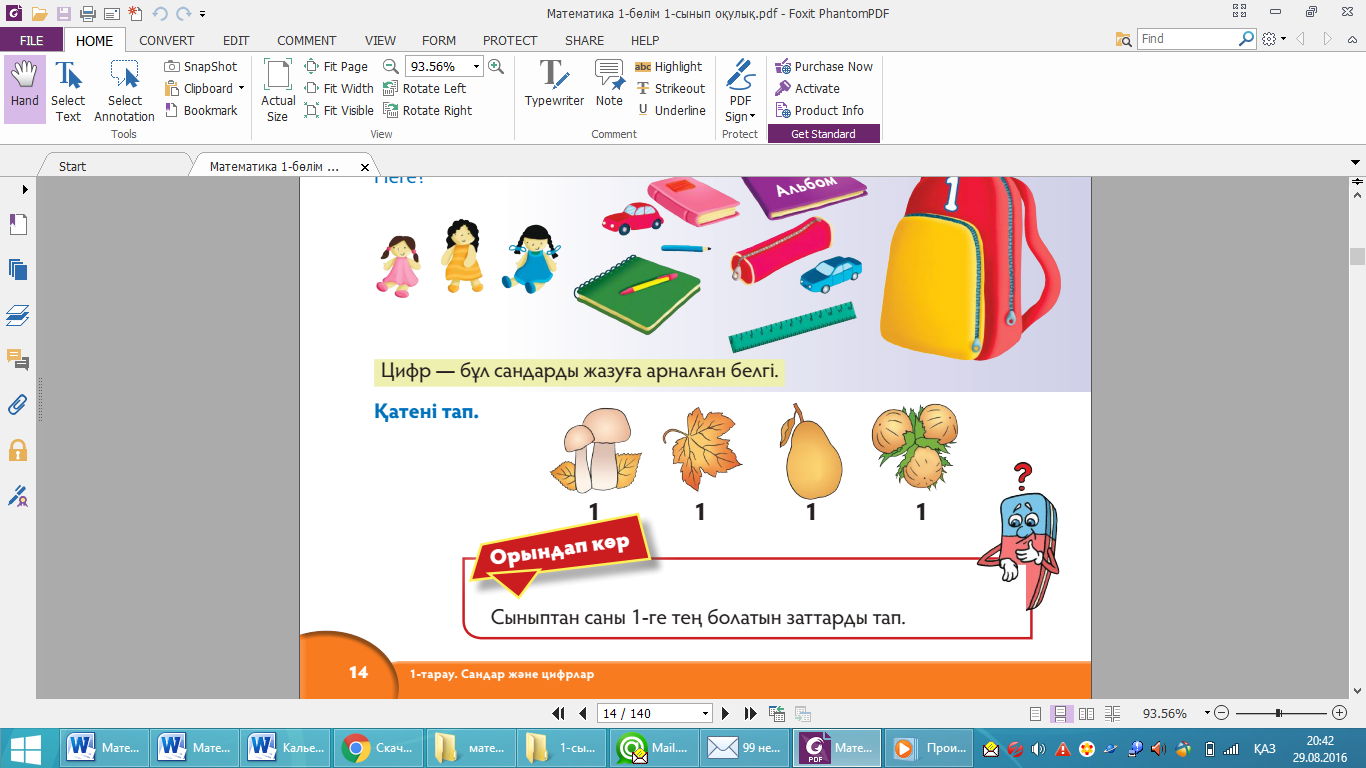Select the Typewriter tool
The image size is (1366, 768).
[554, 83]
